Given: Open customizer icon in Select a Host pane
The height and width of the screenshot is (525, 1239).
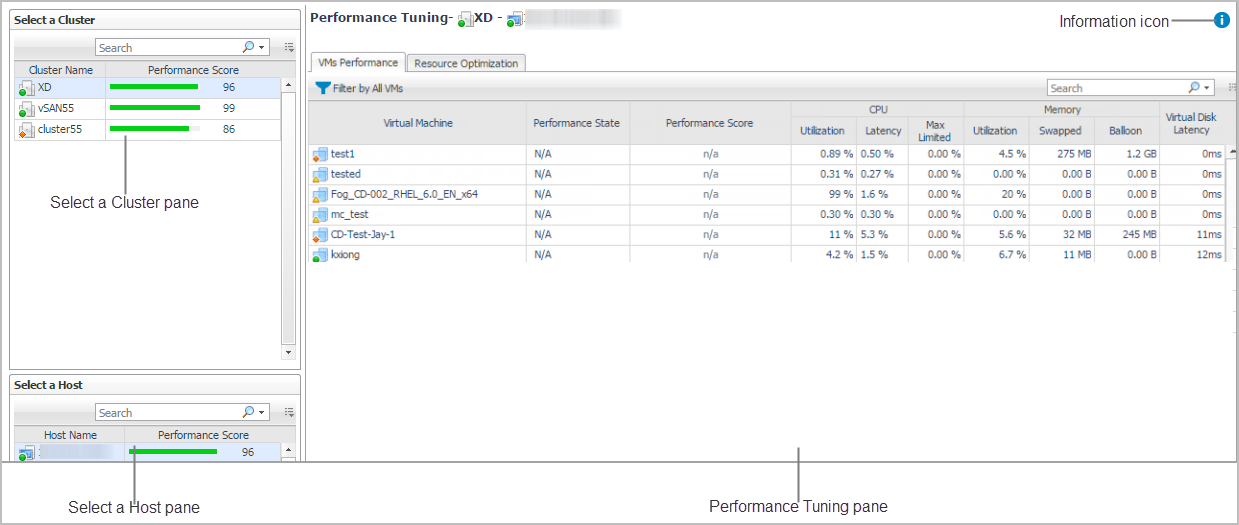Looking at the screenshot, I should (289, 412).
